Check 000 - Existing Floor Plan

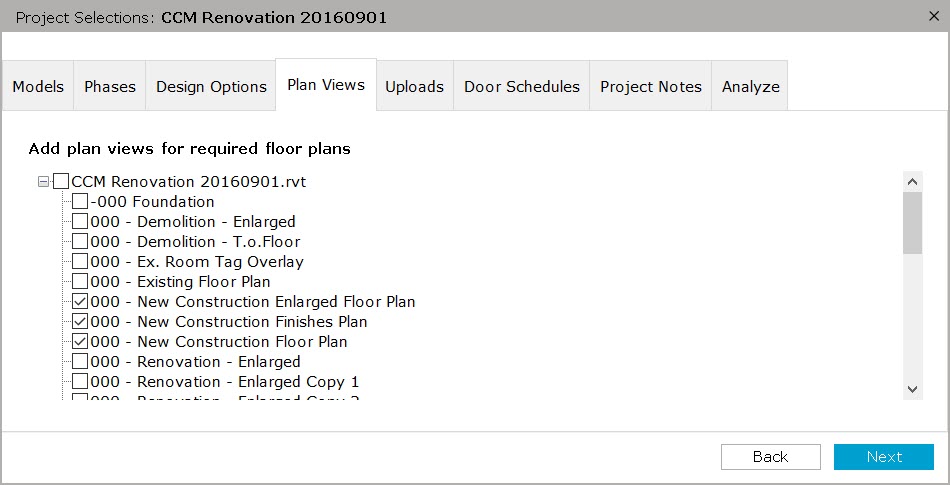coord(80,282)
